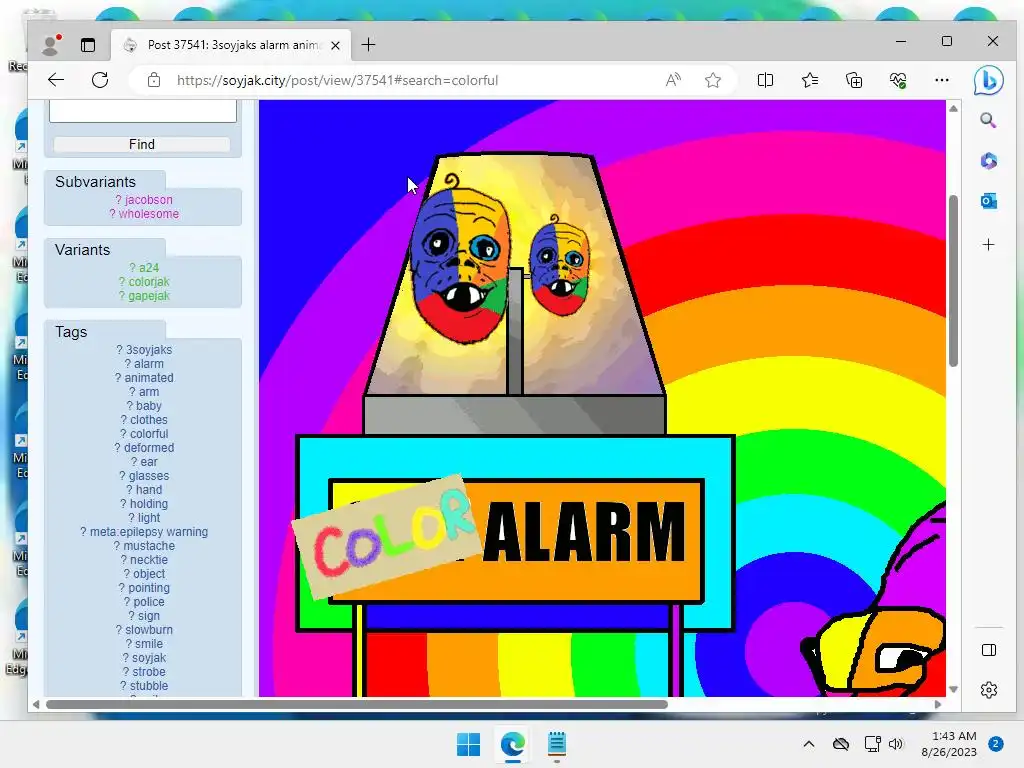Focus the tag search text box
The image size is (1024, 768).
143,111
